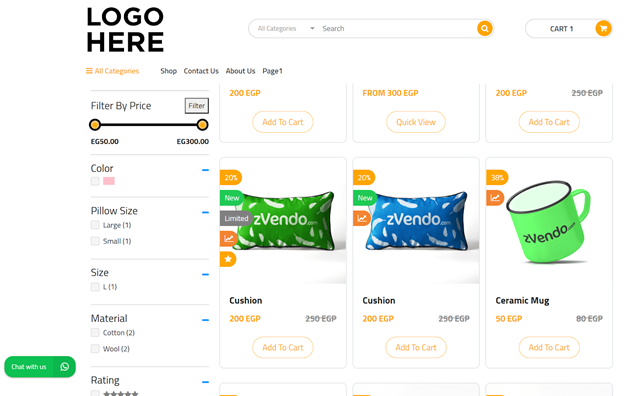Tick the Large pillow size checkbox
The width and height of the screenshot is (624, 396).
click(x=95, y=225)
